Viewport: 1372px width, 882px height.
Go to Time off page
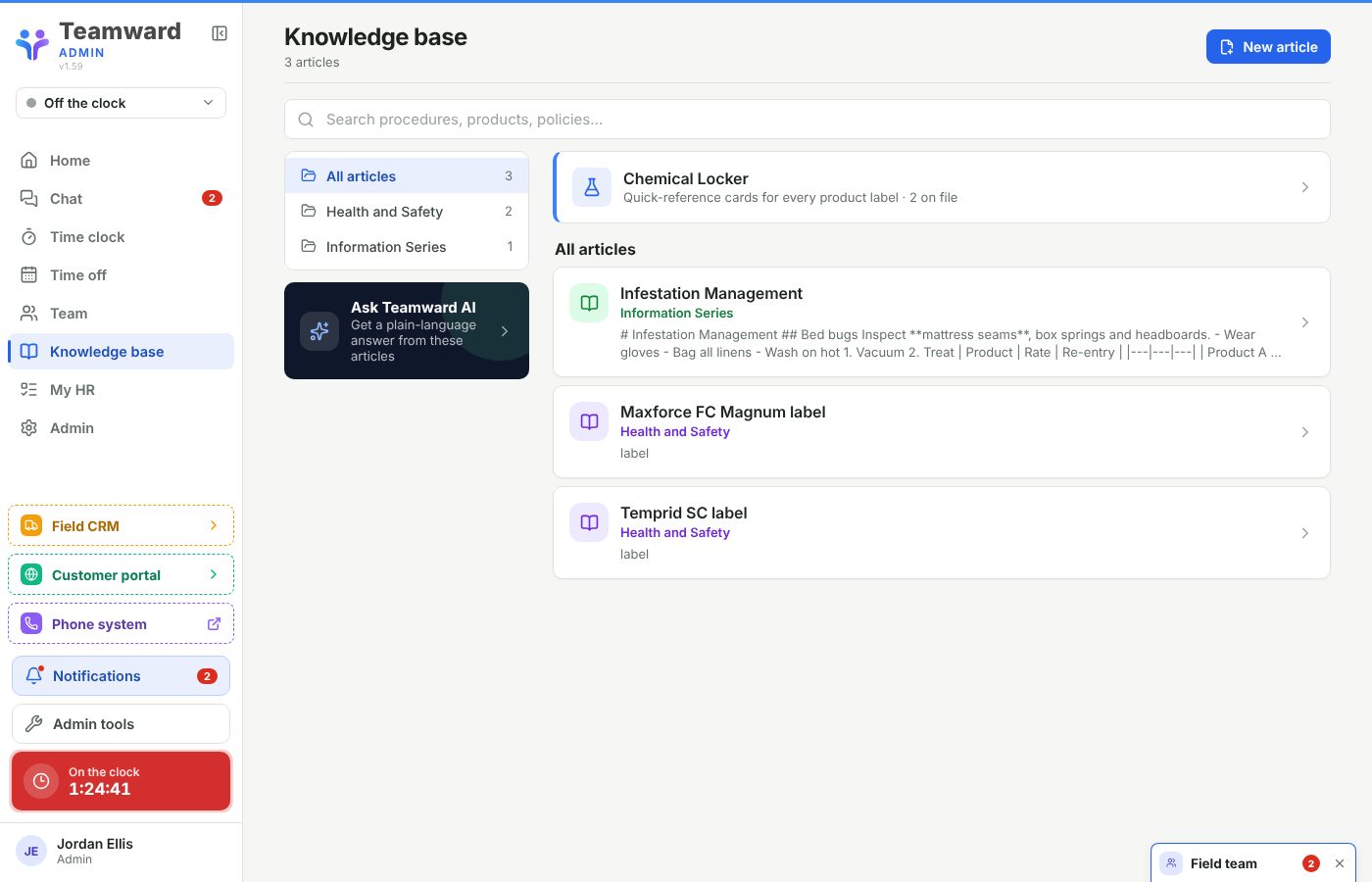121,274
